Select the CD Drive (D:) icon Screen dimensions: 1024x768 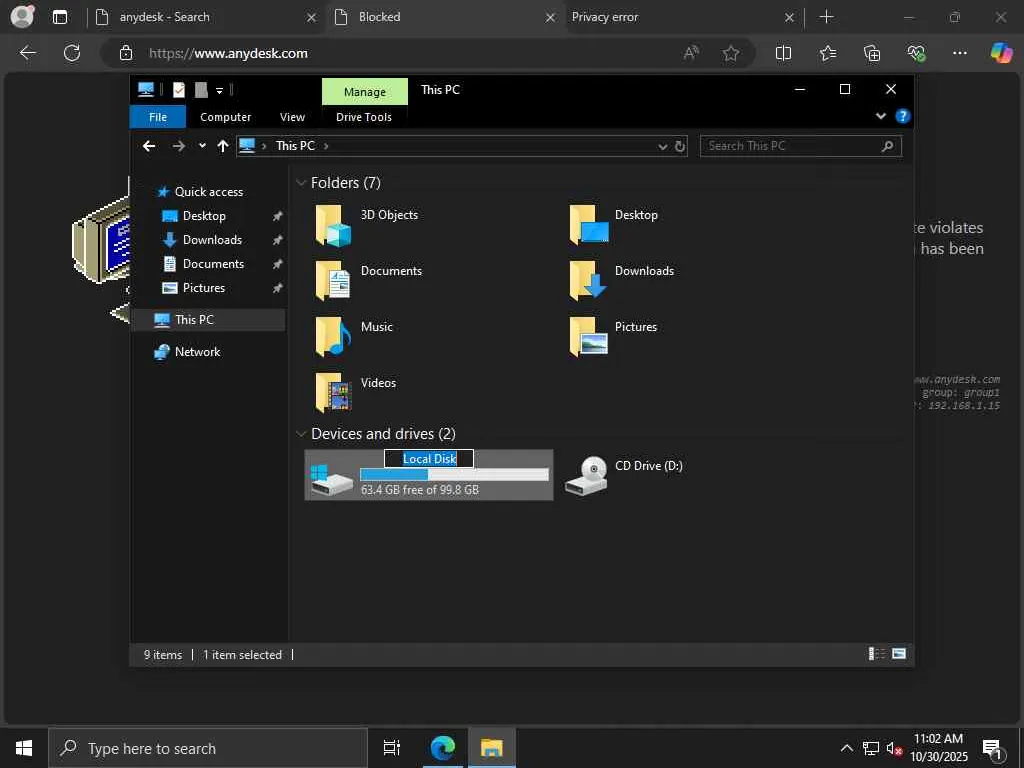pos(586,475)
